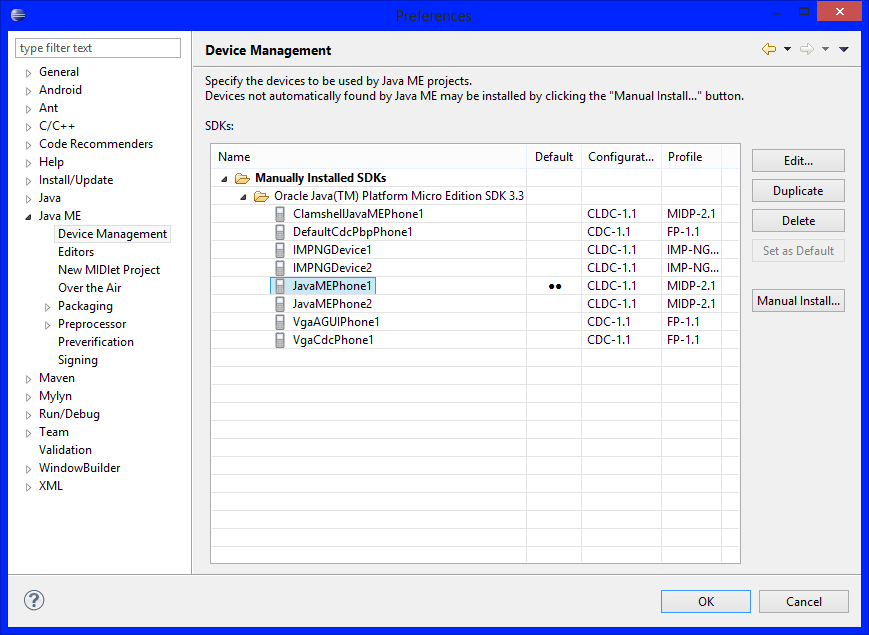Screen dimensions: 869x635
Task: Click the back navigation arrow icon
Action: coord(768,49)
